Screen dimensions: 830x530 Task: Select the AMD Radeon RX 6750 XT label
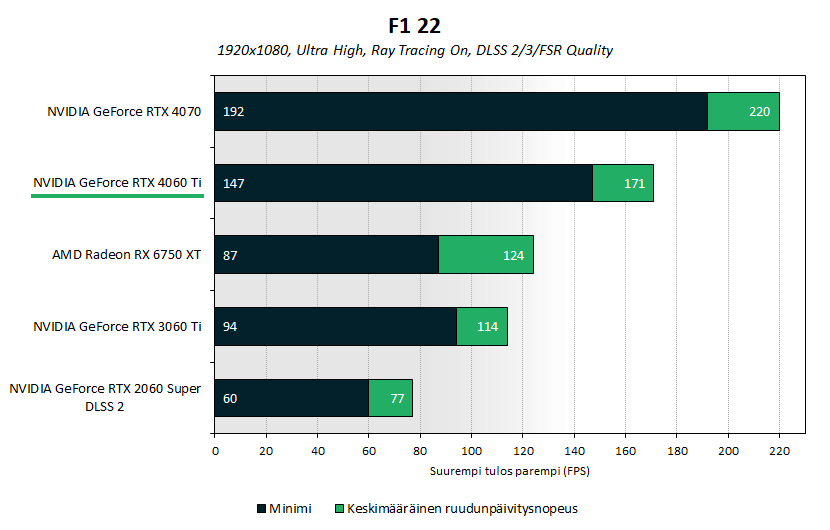127,255
